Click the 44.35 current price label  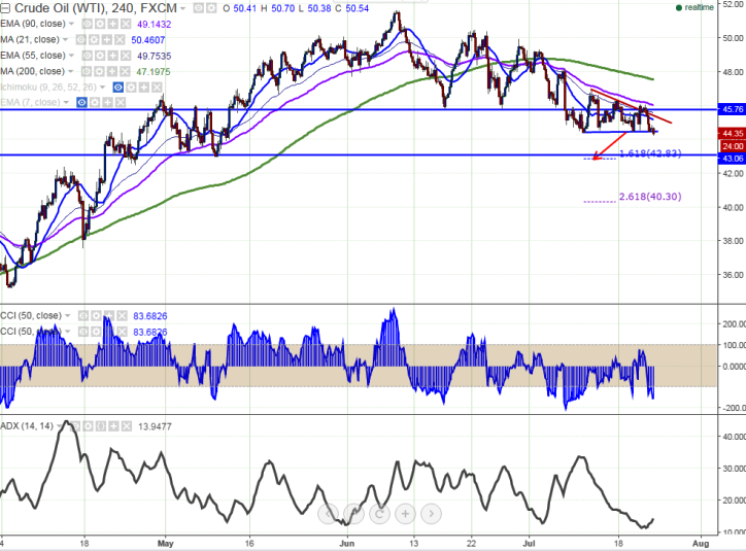click(x=732, y=133)
